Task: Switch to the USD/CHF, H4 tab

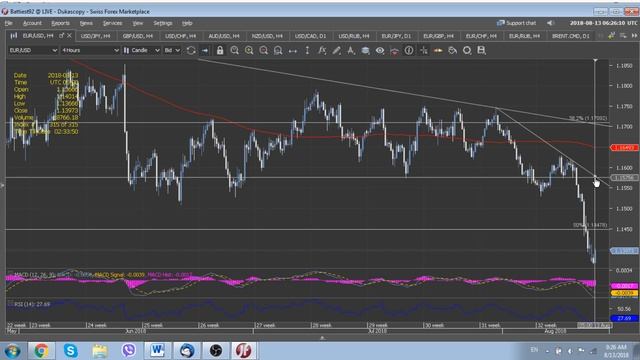Action: 180,36
